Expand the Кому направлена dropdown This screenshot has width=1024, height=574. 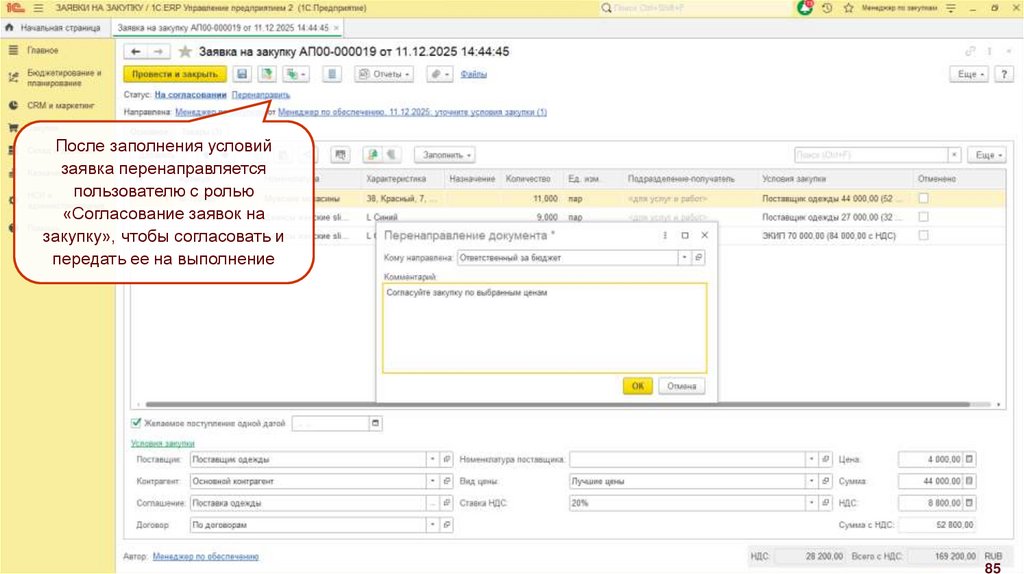(x=685, y=258)
